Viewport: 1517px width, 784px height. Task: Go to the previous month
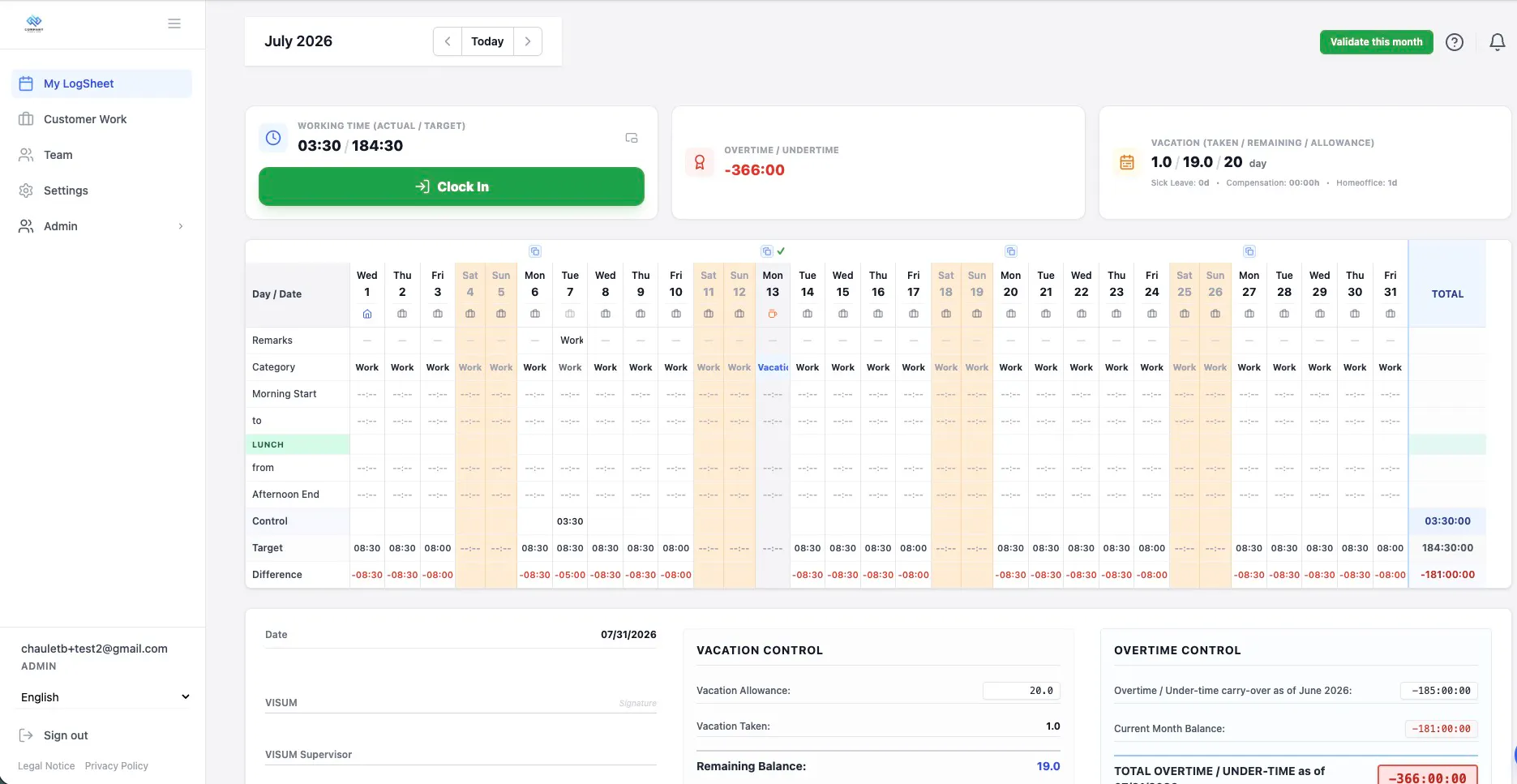pyautogui.click(x=448, y=41)
